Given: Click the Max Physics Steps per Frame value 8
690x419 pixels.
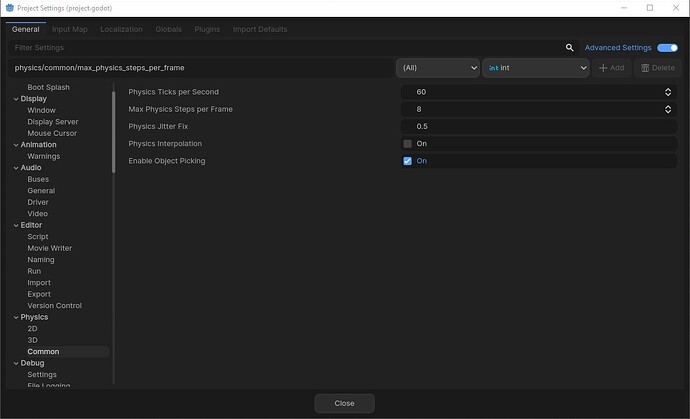Looking at the screenshot, I should coord(419,109).
